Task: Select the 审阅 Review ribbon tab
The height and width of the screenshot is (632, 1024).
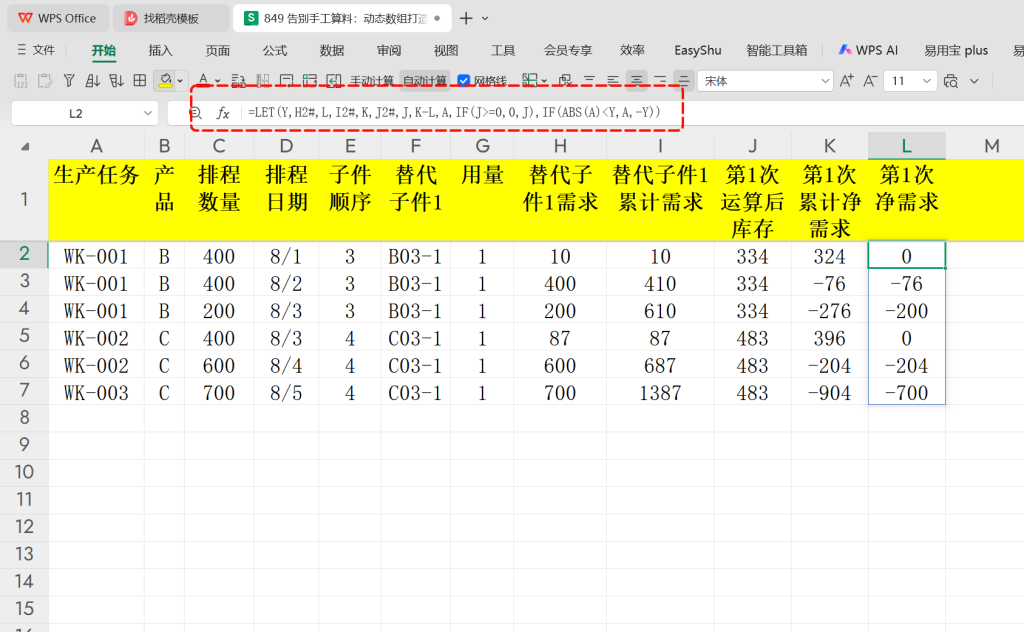Action: tap(389, 50)
